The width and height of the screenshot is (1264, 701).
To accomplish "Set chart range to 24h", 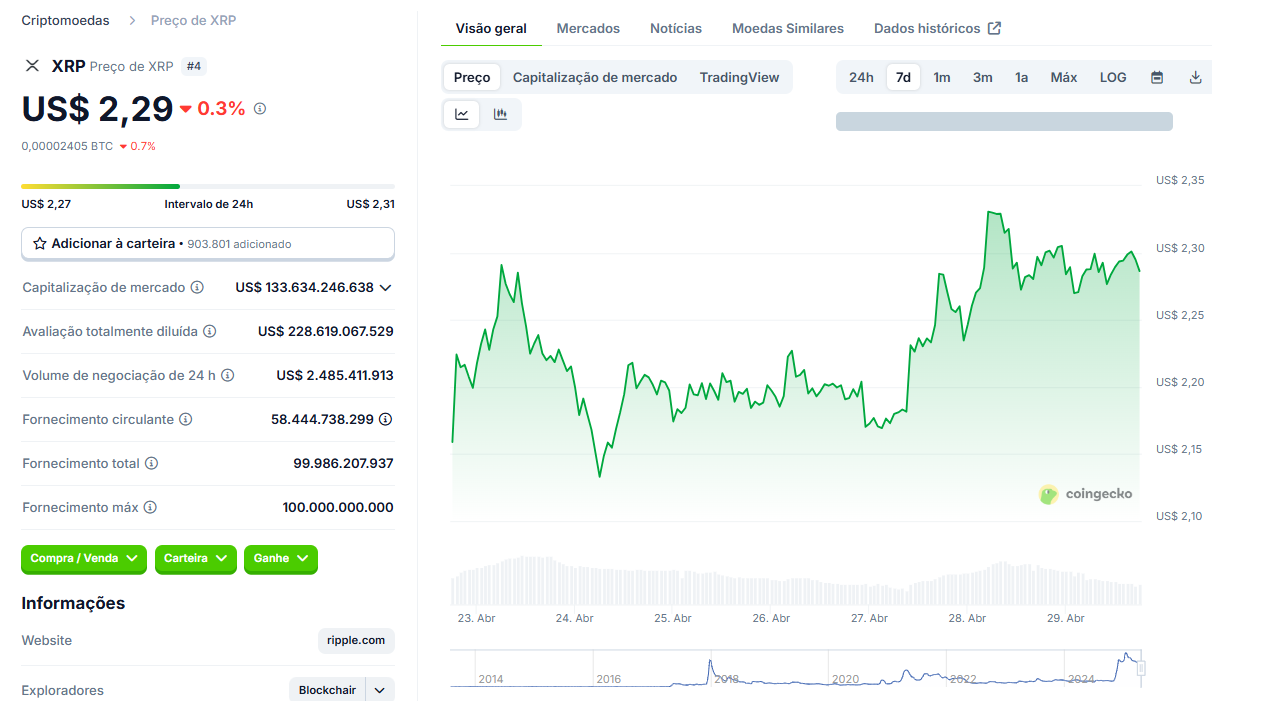I will point(861,77).
